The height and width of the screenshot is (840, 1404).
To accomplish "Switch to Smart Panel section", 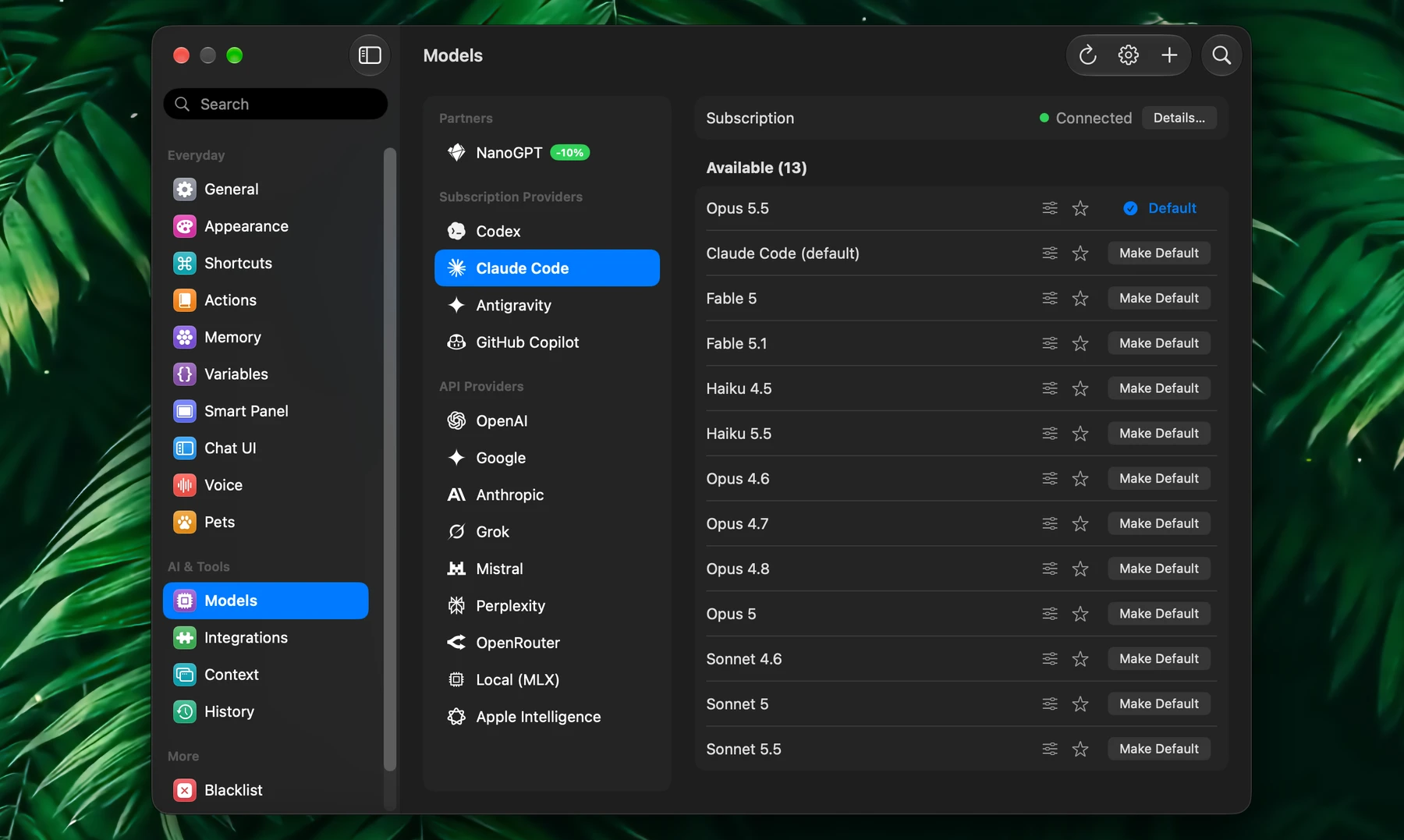I will click(x=265, y=411).
